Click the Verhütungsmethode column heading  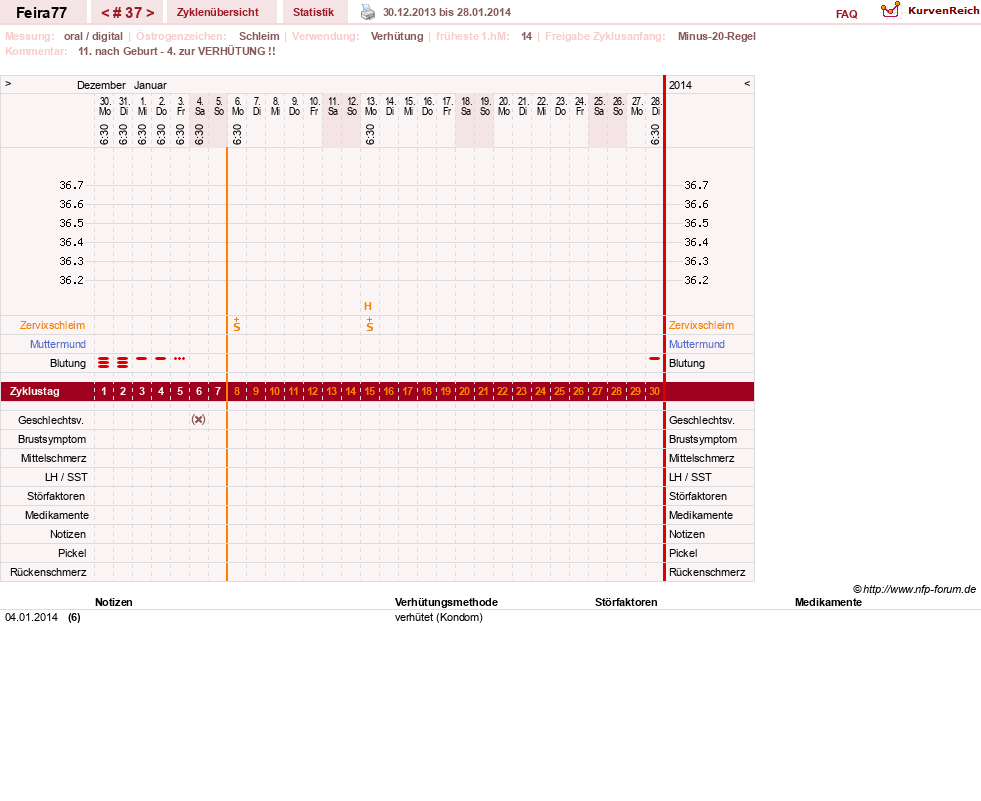446,602
